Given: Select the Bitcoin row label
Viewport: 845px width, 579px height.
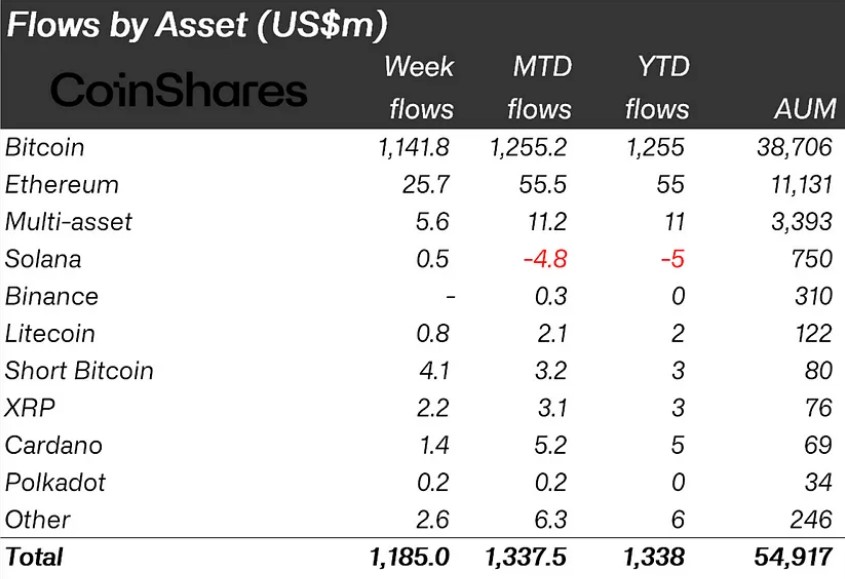Looking at the screenshot, I should pos(45,147).
